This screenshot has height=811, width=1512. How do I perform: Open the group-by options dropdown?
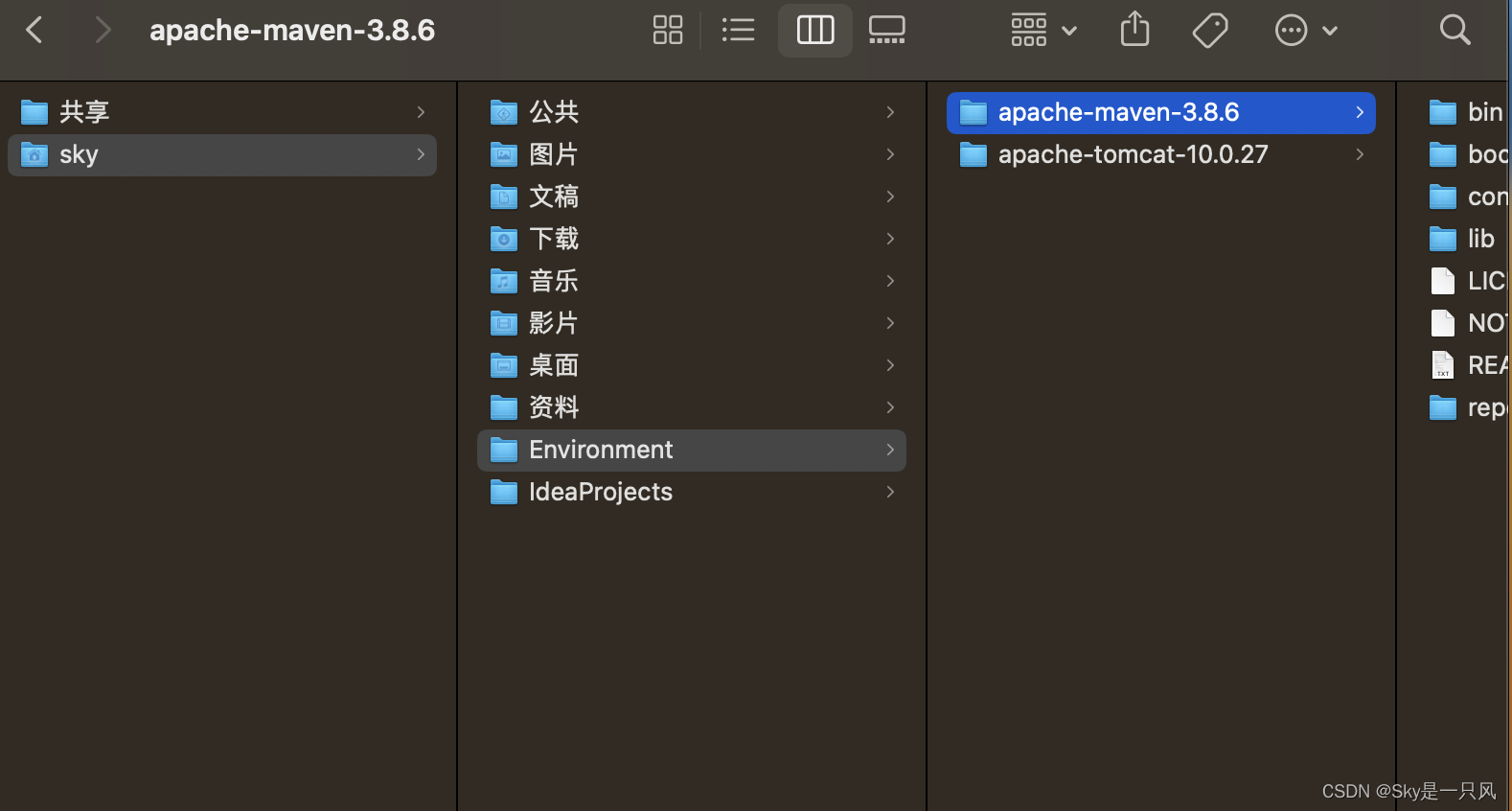click(x=1043, y=30)
